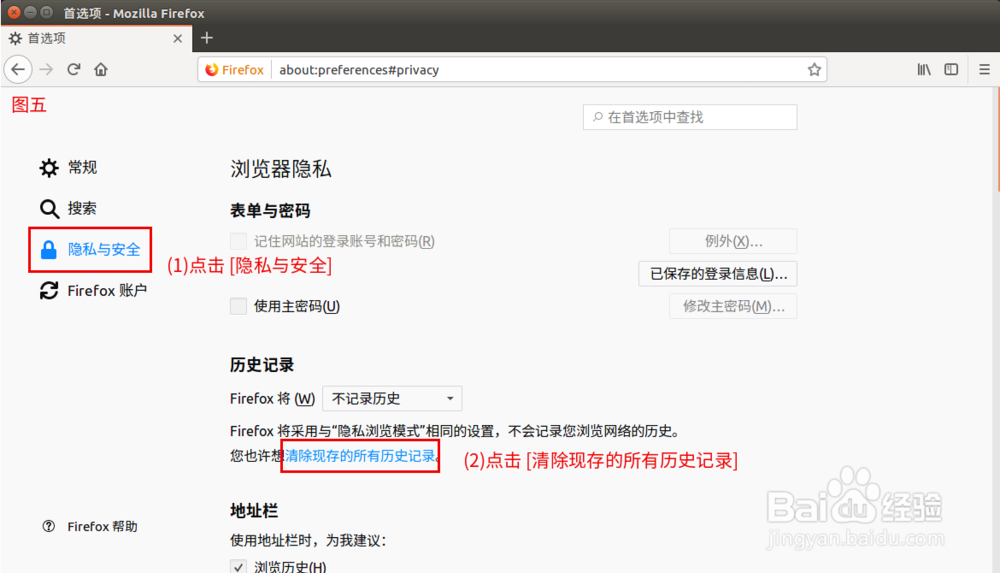Click 清除现存的所有历史记录 link
The width and height of the screenshot is (1000, 573).
(360, 456)
